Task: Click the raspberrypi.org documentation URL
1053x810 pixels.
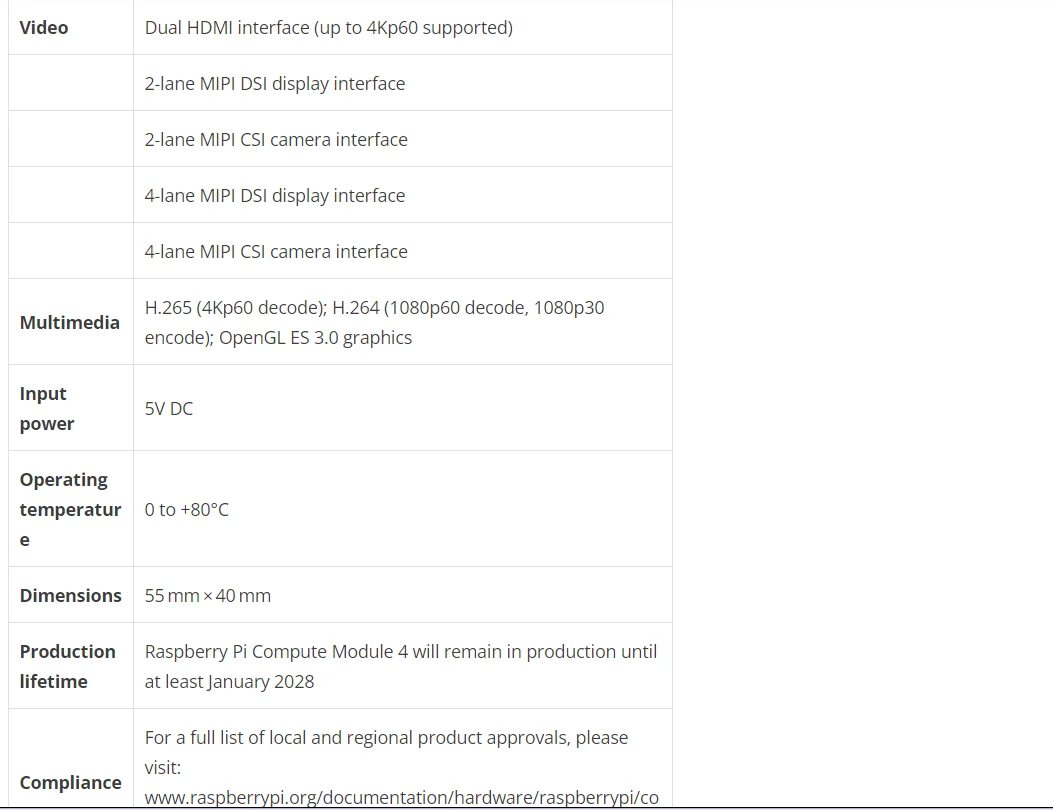Action: [401, 797]
